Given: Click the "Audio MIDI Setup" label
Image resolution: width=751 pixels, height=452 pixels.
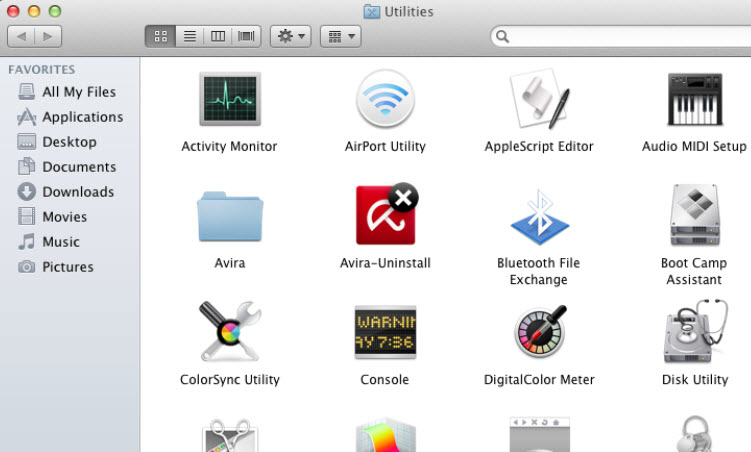Looking at the screenshot, I should 694,147.
